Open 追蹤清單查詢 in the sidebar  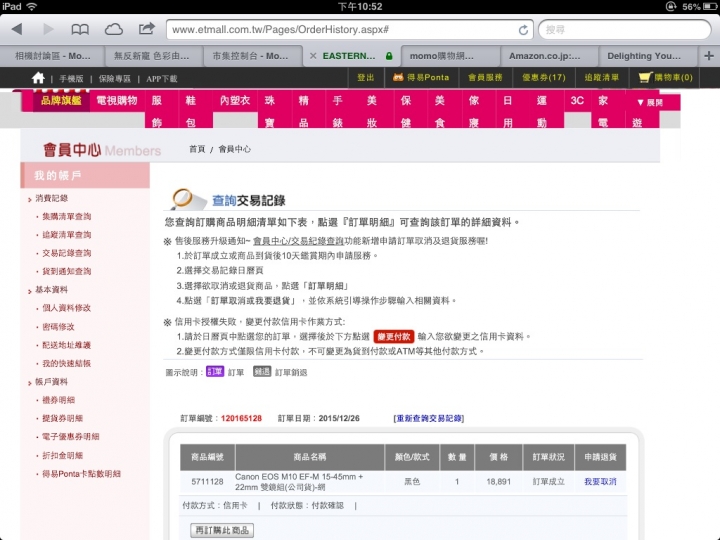click(x=66, y=235)
